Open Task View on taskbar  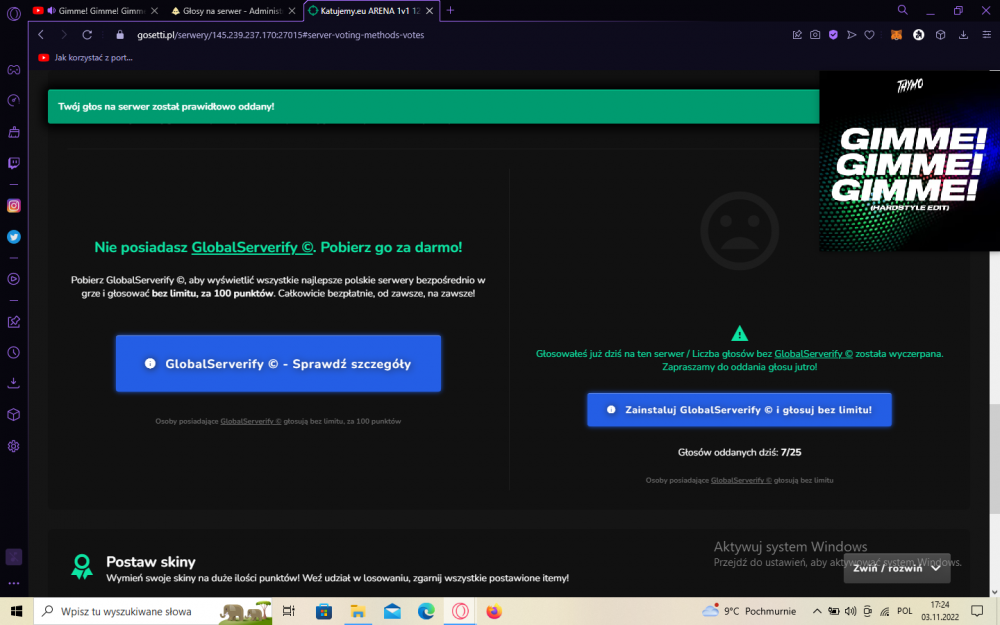point(288,611)
